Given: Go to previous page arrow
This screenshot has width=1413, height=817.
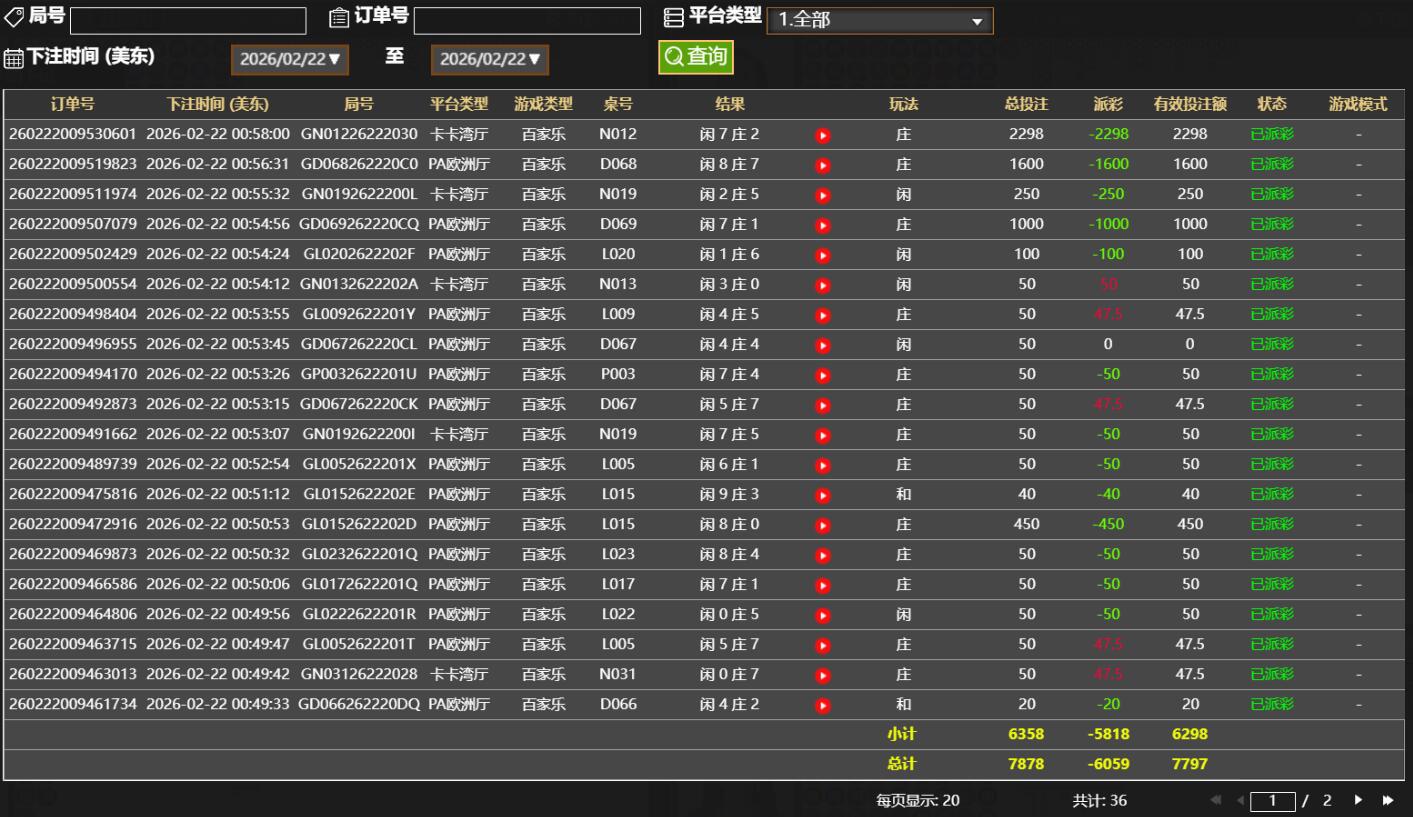Looking at the screenshot, I should [1240, 800].
